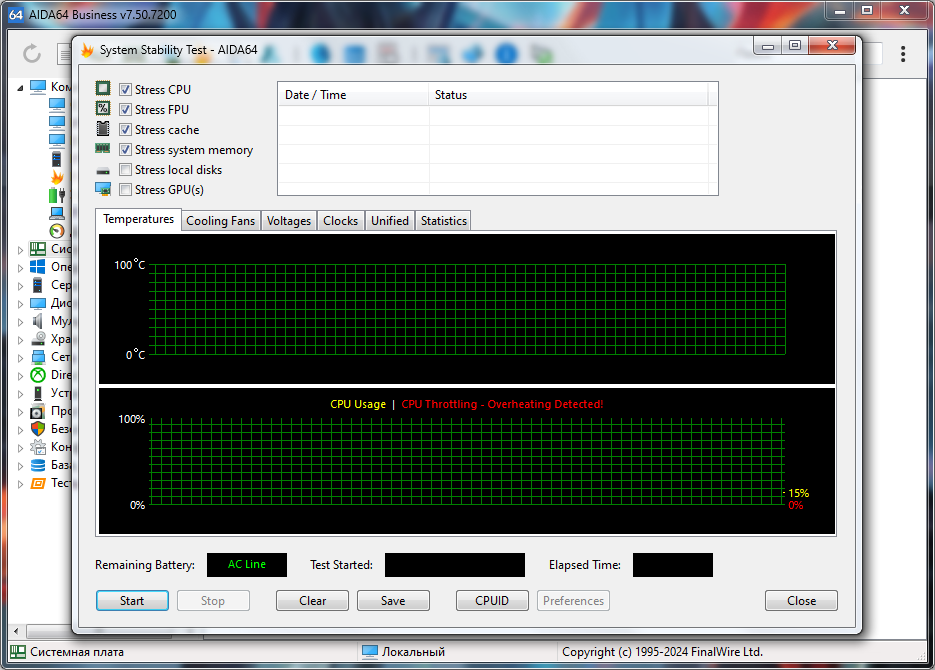Select the laptop icon in the tree
Viewport: 935px width, 670px height.
pyautogui.click(x=57, y=213)
